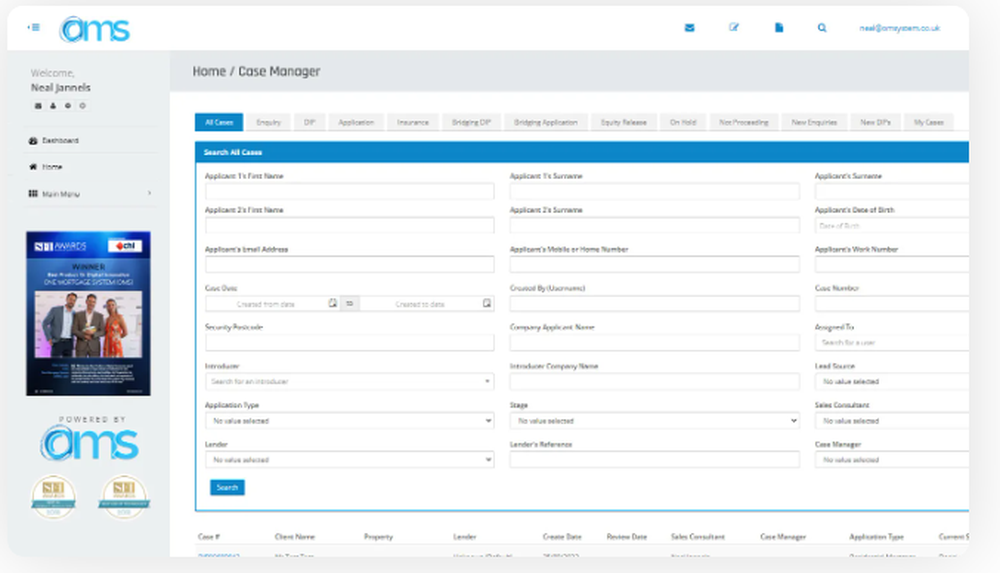The image size is (1000, 573).
Task: Select the All Cases tab
Action: point(219,122)
